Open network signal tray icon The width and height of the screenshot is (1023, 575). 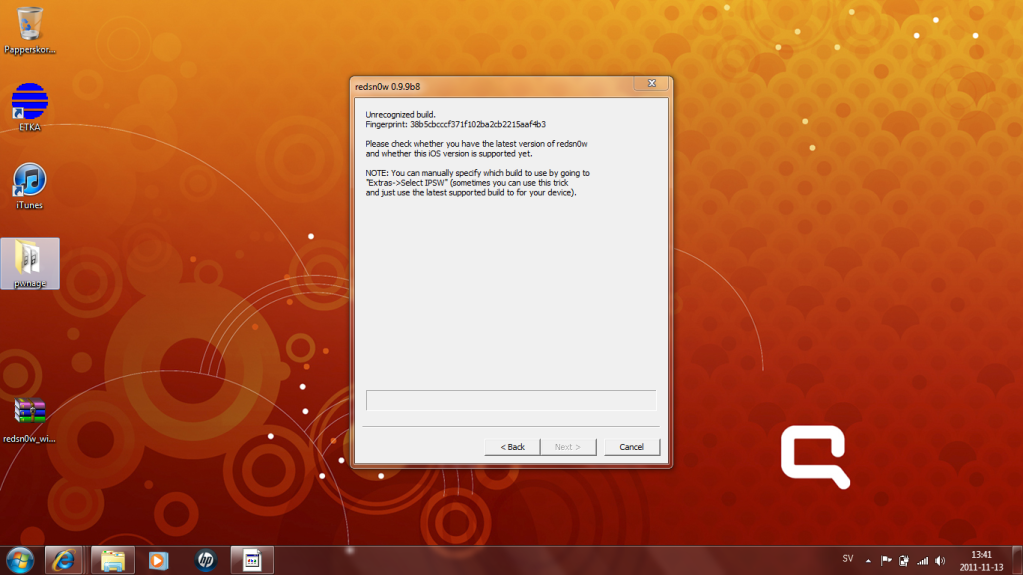click(x=922, y=561)
